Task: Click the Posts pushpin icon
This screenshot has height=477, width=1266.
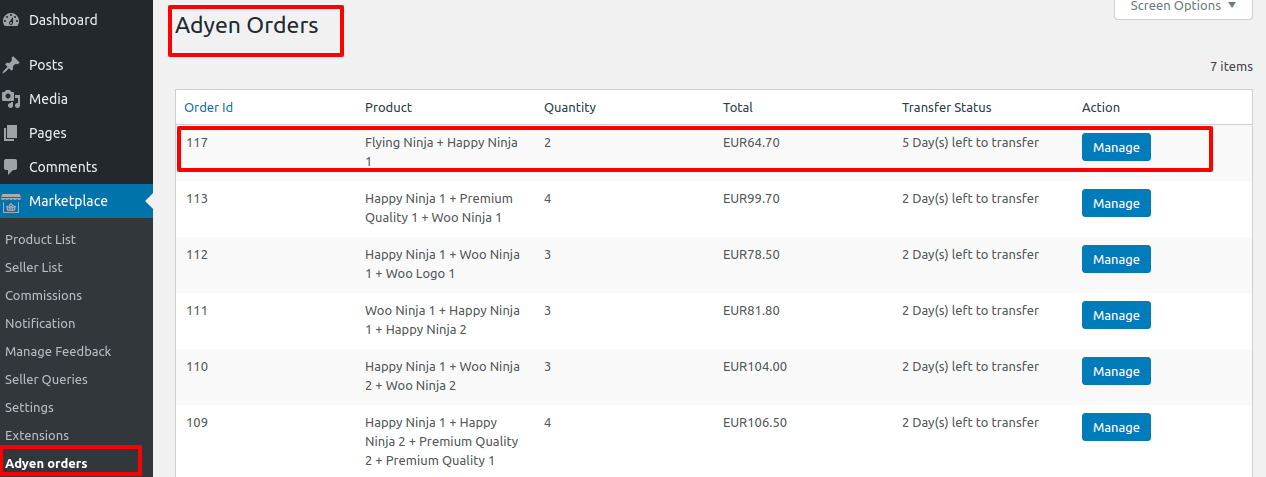Action: (x=11, y=65)
